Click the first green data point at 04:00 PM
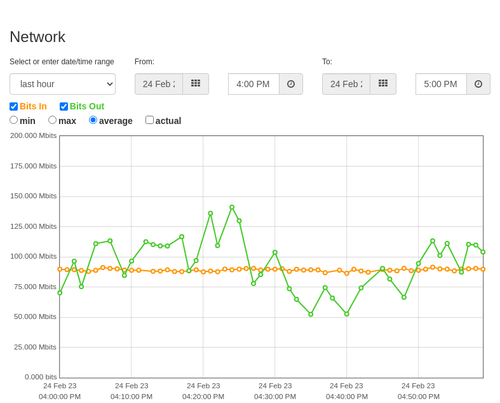This screenshot has height=403, width=500. (60, 293)
